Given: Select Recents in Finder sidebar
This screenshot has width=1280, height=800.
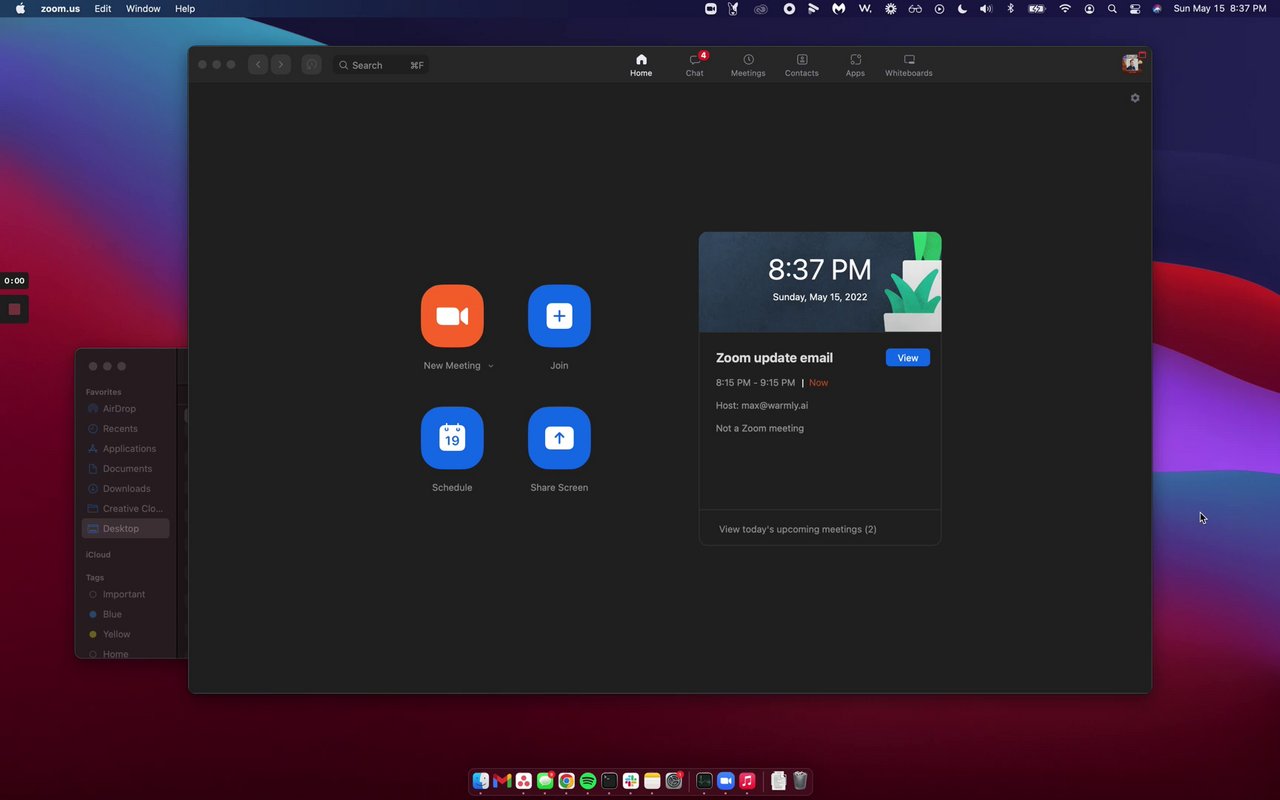Looking at the screenshot, I should coord(126,429).
